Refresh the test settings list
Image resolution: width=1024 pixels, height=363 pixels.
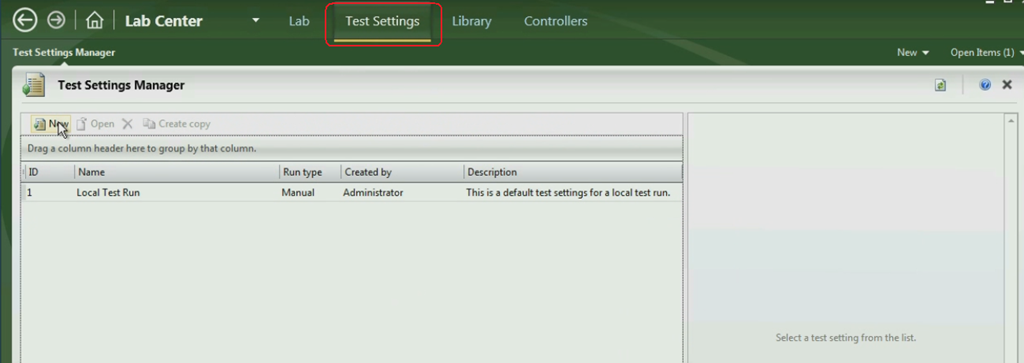[x=940, y=85]
